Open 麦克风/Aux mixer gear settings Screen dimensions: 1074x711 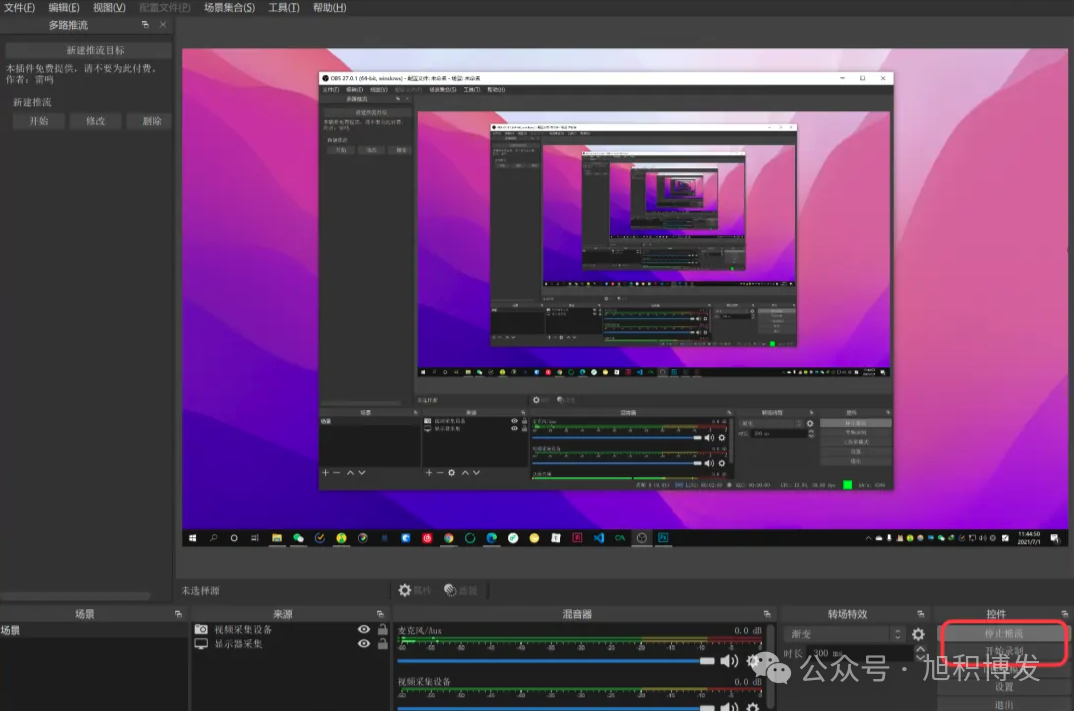(753, 660)
